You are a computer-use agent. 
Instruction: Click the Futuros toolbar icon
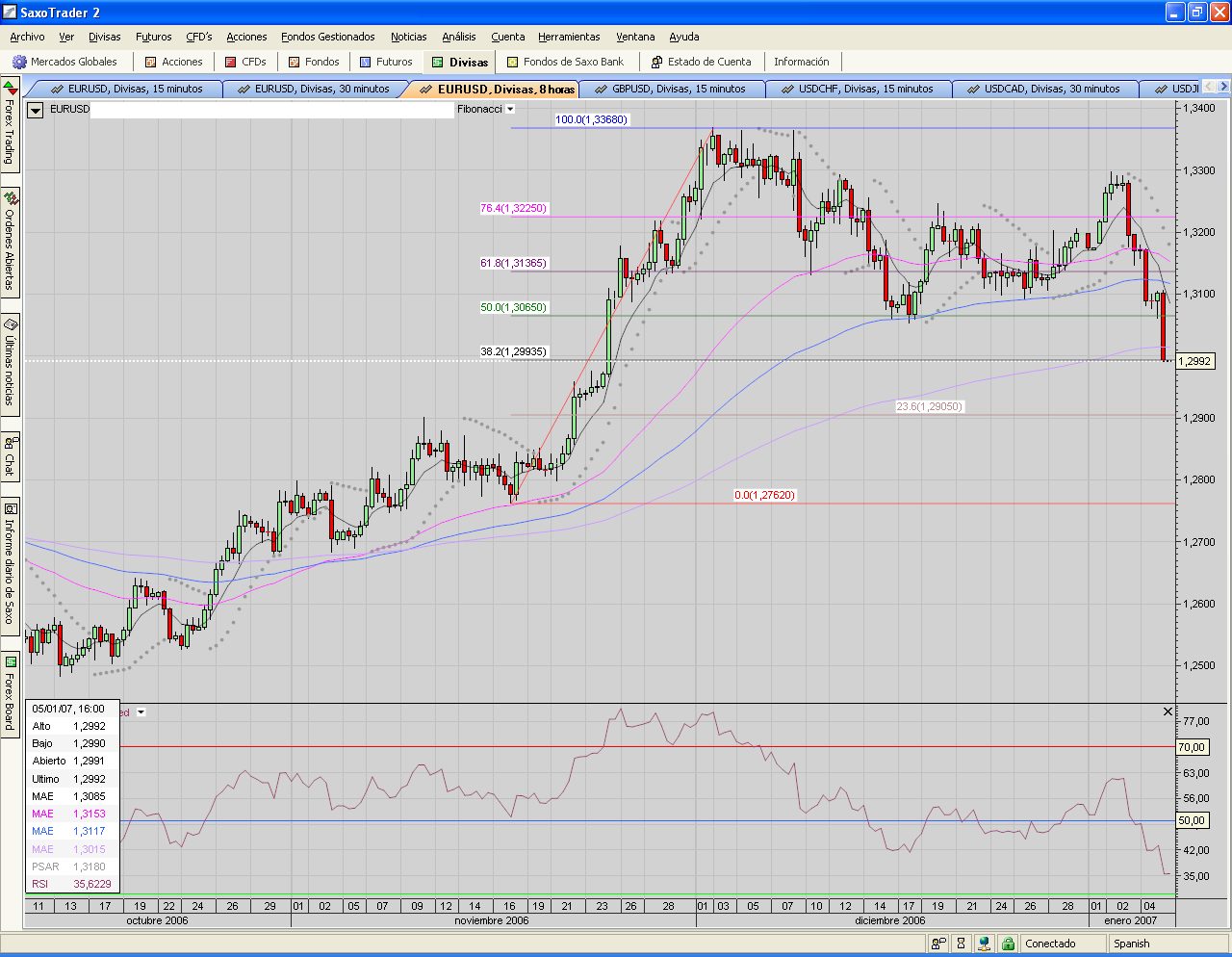coord(366,62)
